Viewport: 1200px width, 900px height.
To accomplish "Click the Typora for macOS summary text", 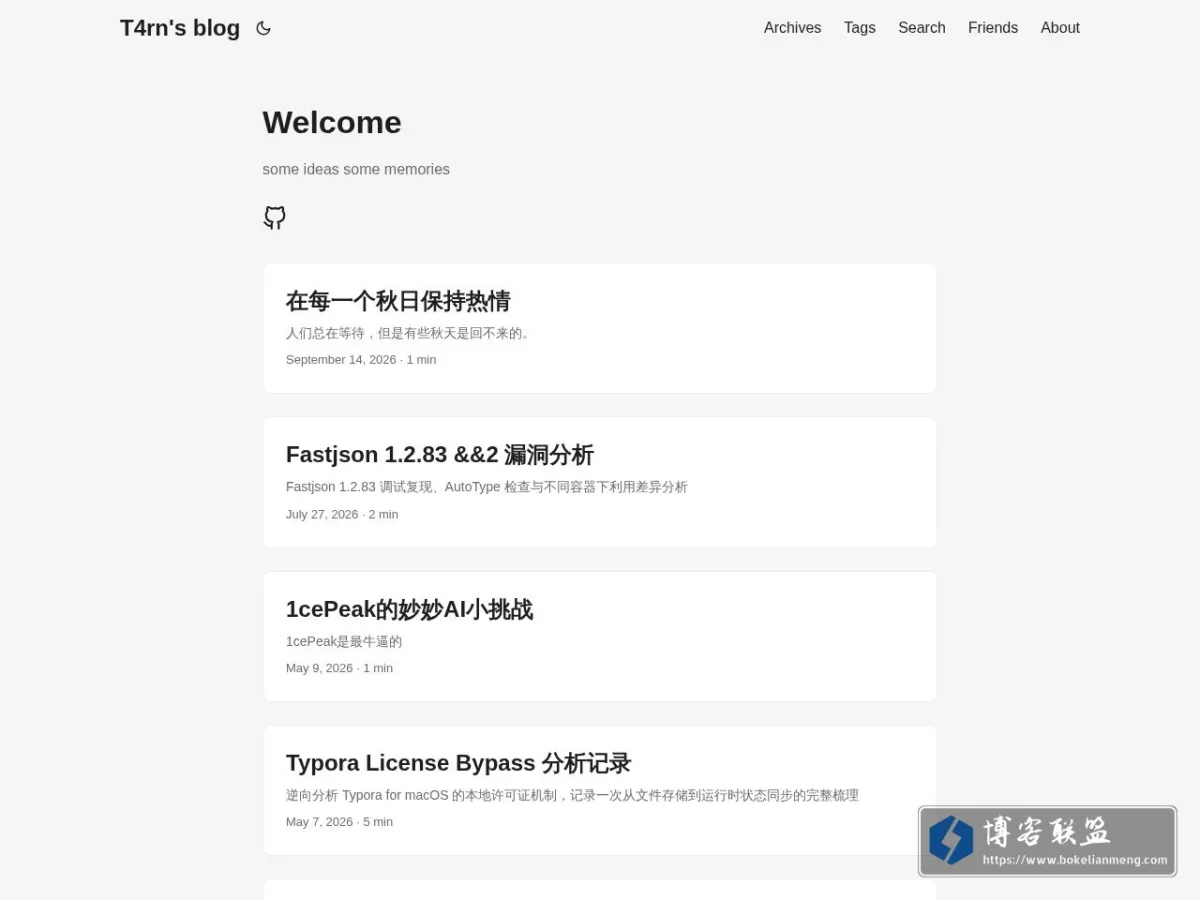I will [572, 795].
